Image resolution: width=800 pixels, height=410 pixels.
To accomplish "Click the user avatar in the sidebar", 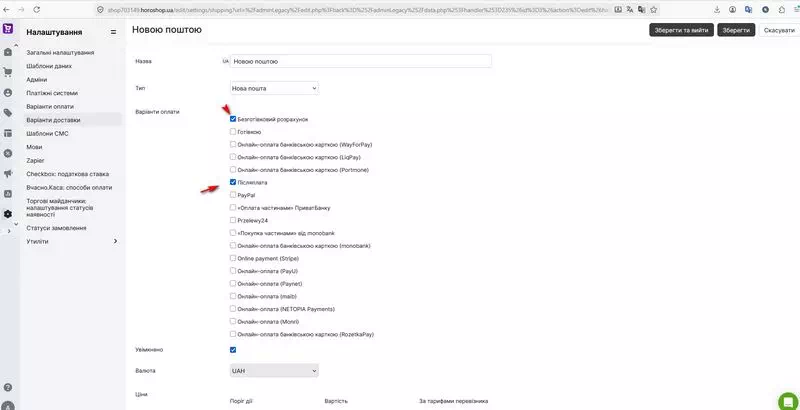I will [8, 406].
